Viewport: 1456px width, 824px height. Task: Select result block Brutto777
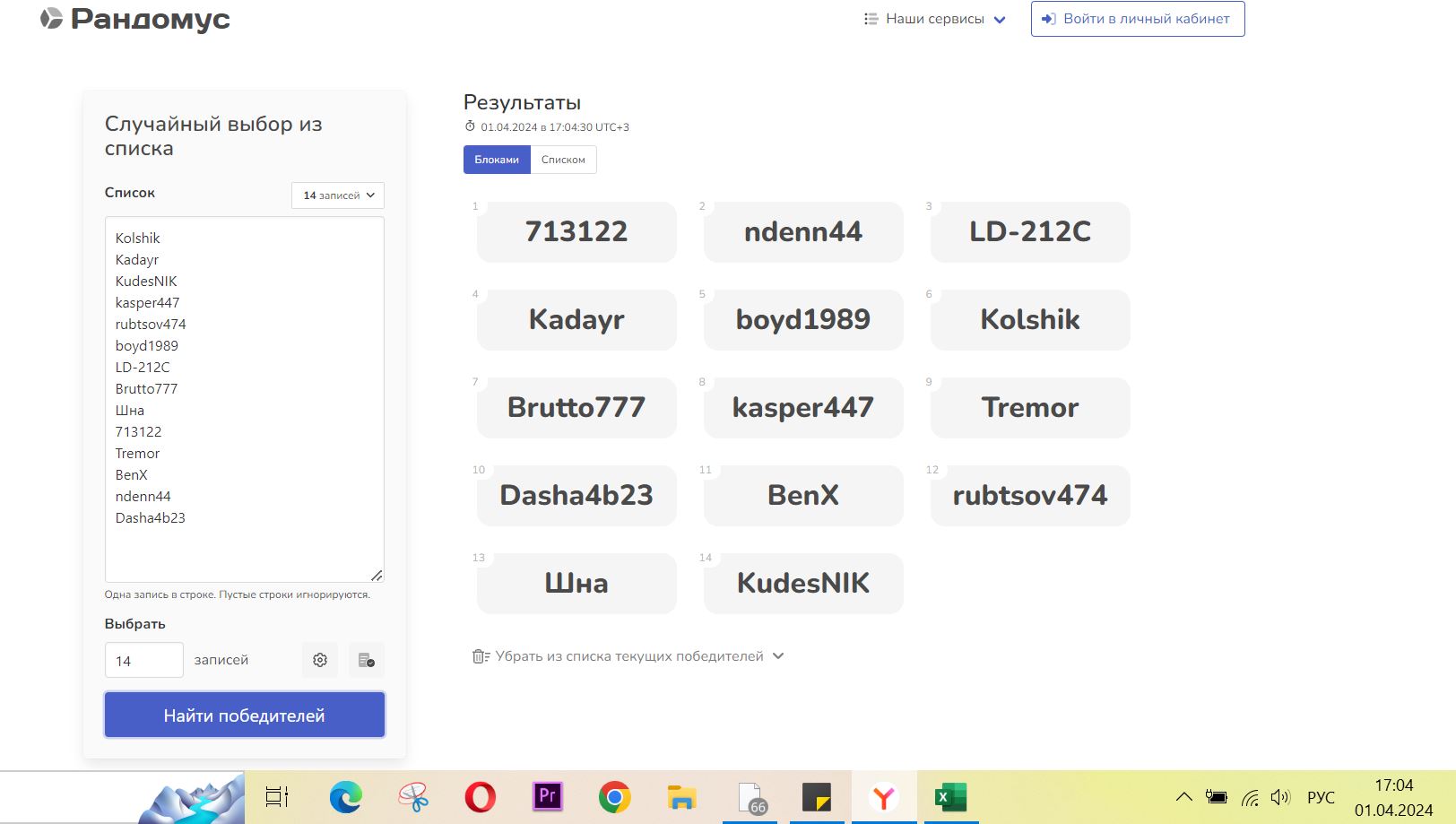point(576,408)
